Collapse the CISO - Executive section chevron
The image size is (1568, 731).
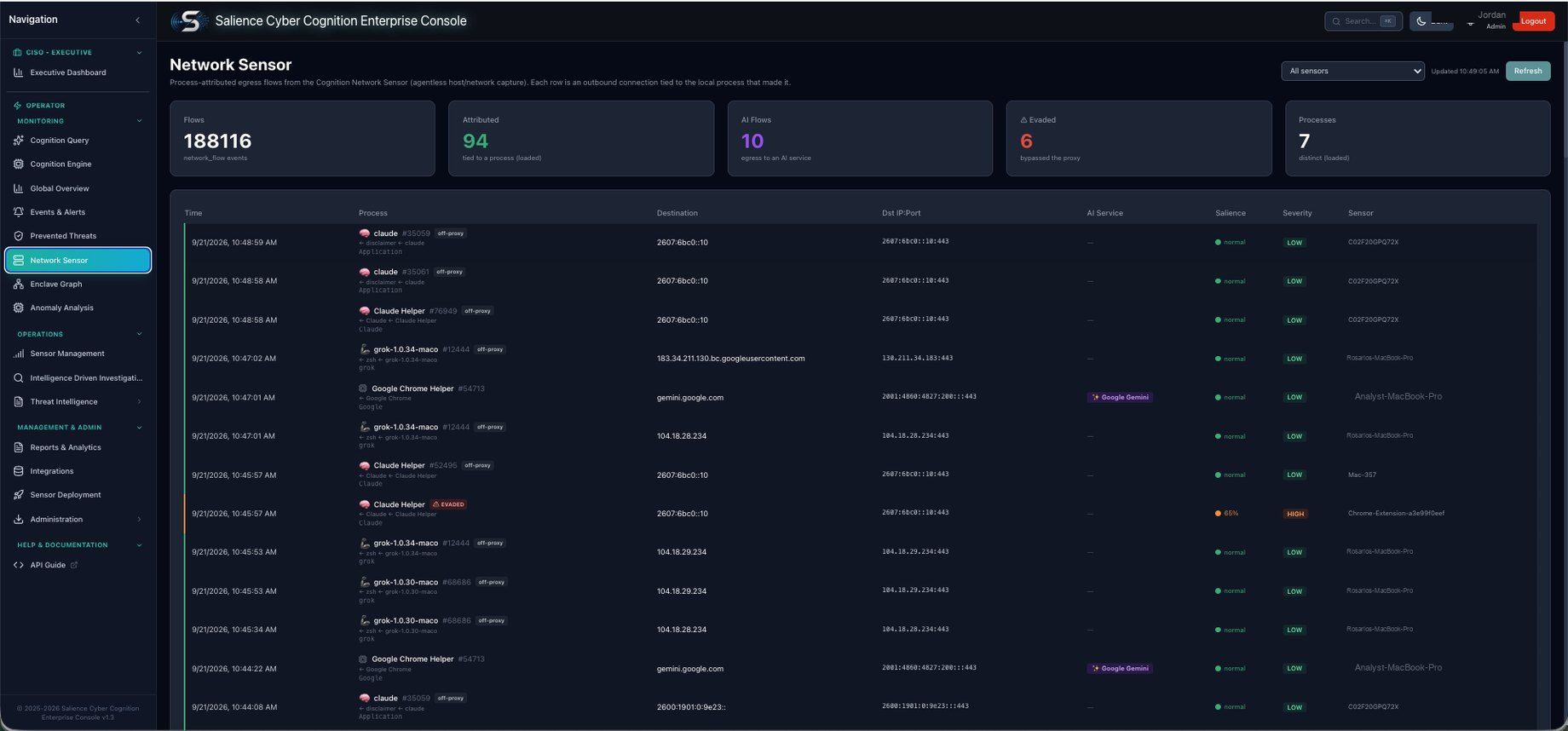139,53
